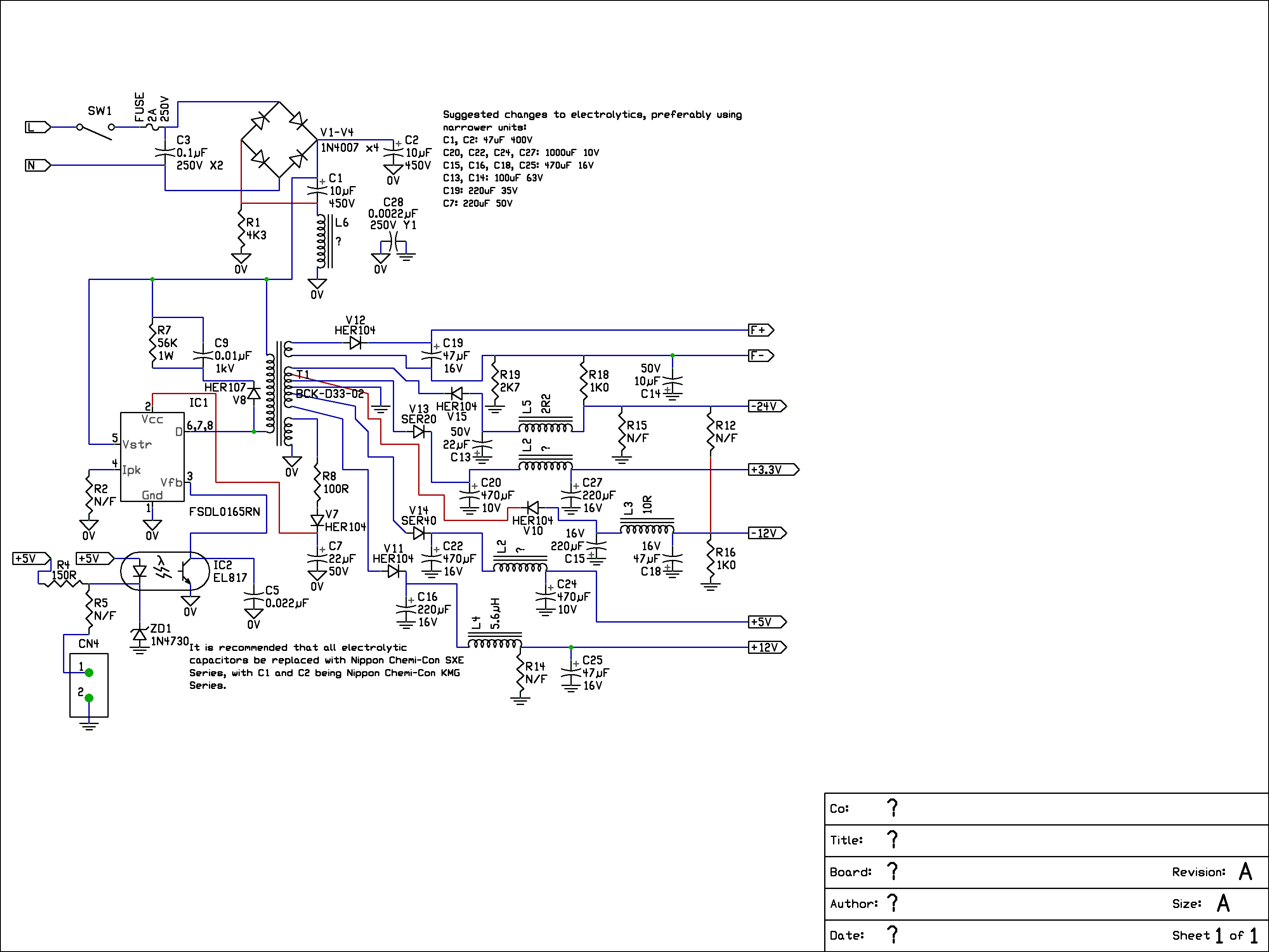Select the 'BCK-D33-02' transformer part label
The width and height of the screenshot is (1269, 952).
tap(330, 394)
